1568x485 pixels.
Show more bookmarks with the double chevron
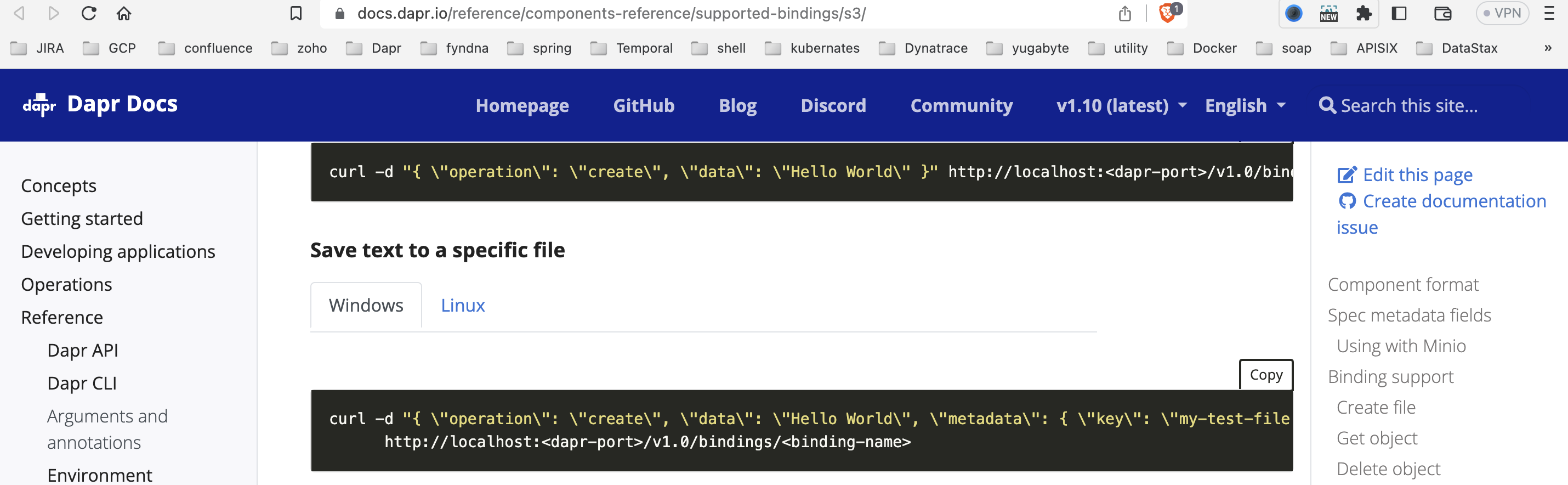click(1547, 48)
